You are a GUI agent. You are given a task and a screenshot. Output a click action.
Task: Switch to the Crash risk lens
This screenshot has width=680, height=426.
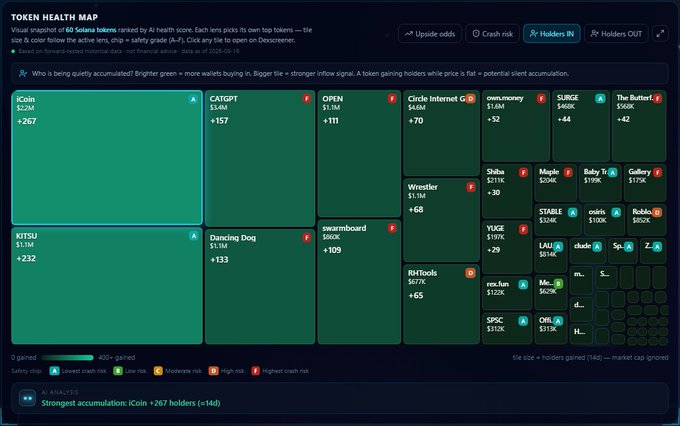(492, 34)
